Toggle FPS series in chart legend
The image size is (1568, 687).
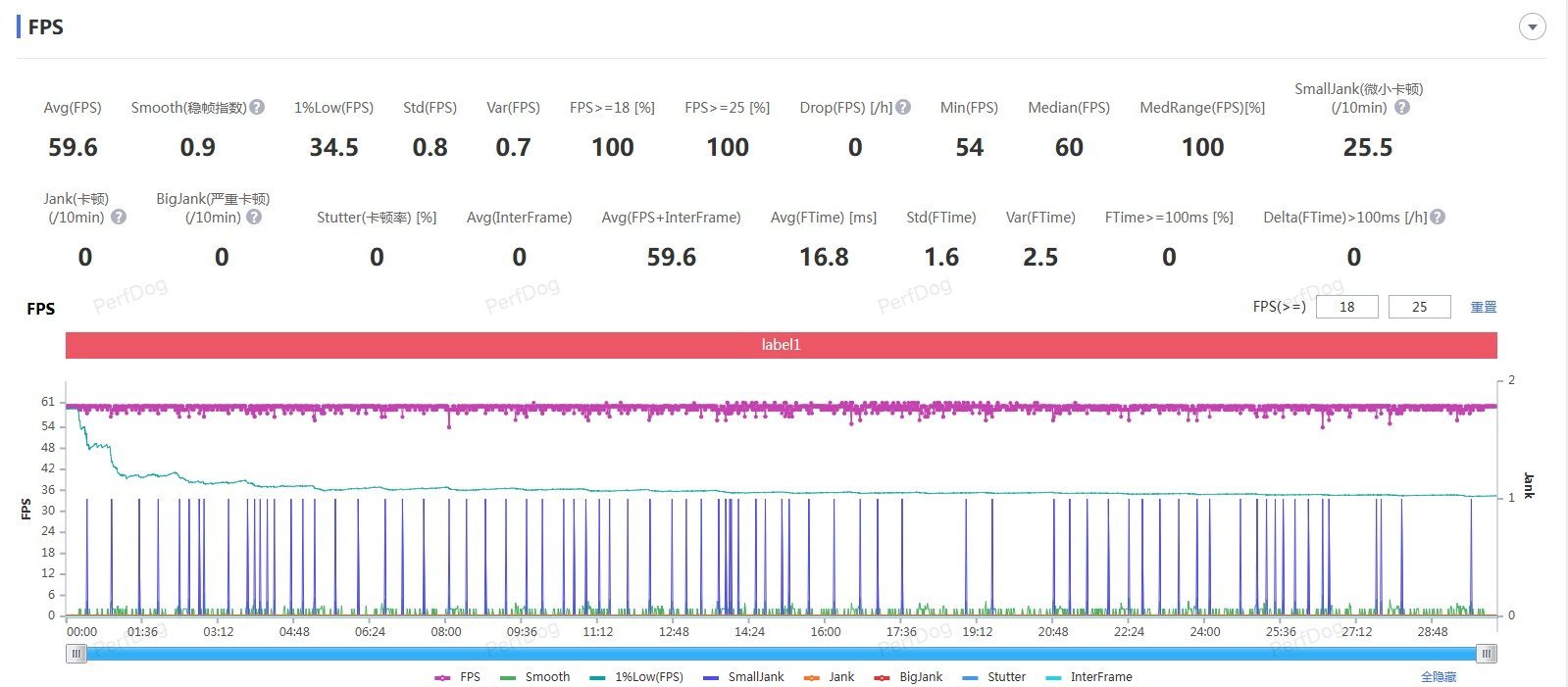pos(457,677)
